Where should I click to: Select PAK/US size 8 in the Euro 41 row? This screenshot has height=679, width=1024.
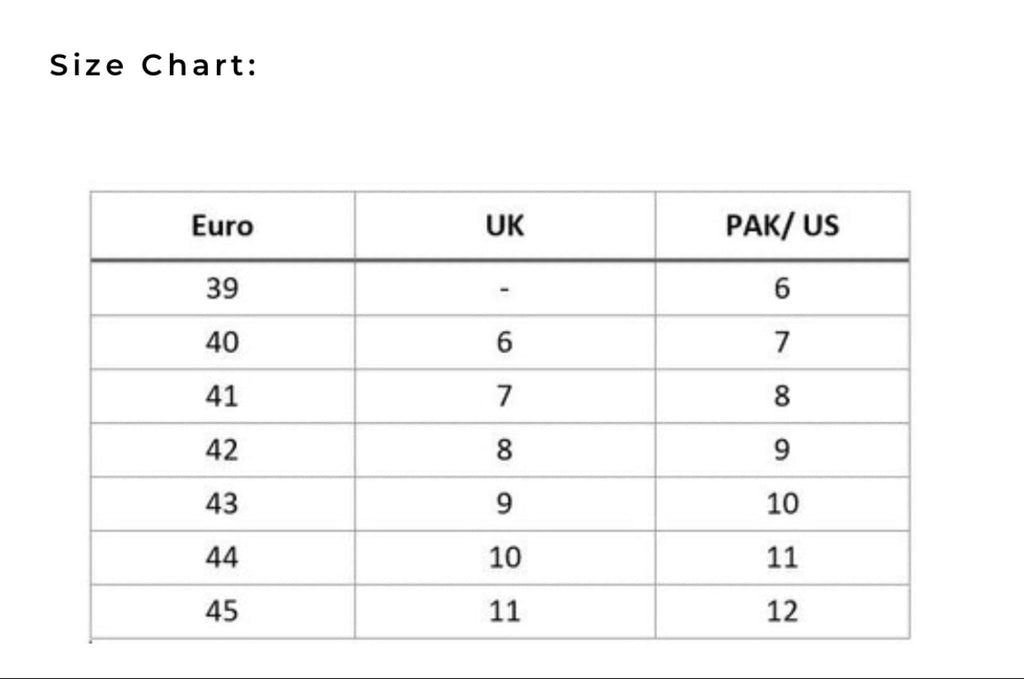(782, 396)
